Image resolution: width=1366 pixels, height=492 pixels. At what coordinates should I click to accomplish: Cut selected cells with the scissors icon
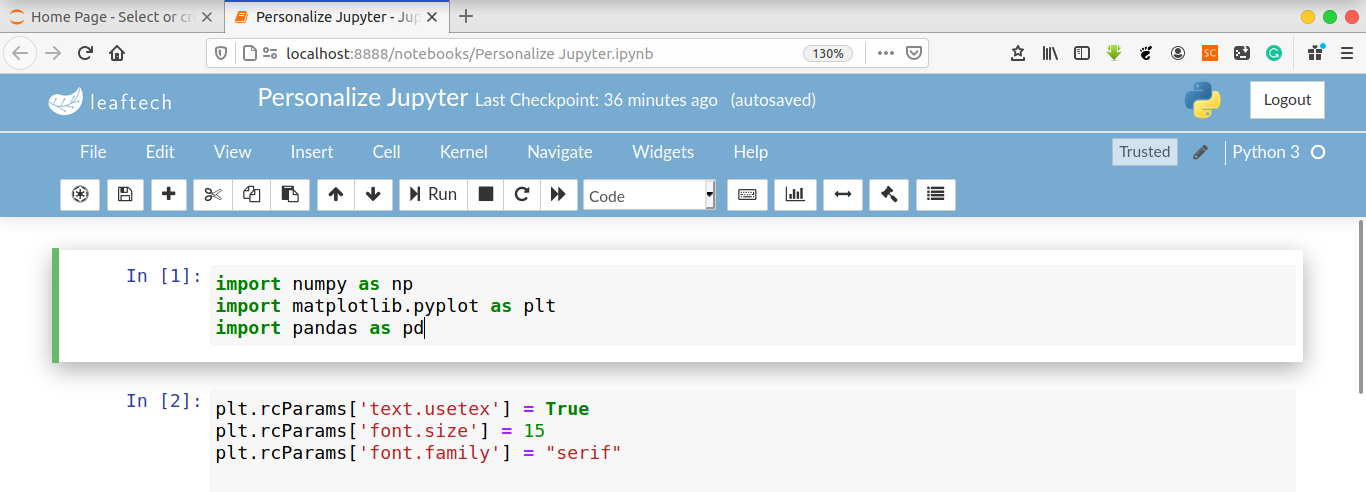213,195
